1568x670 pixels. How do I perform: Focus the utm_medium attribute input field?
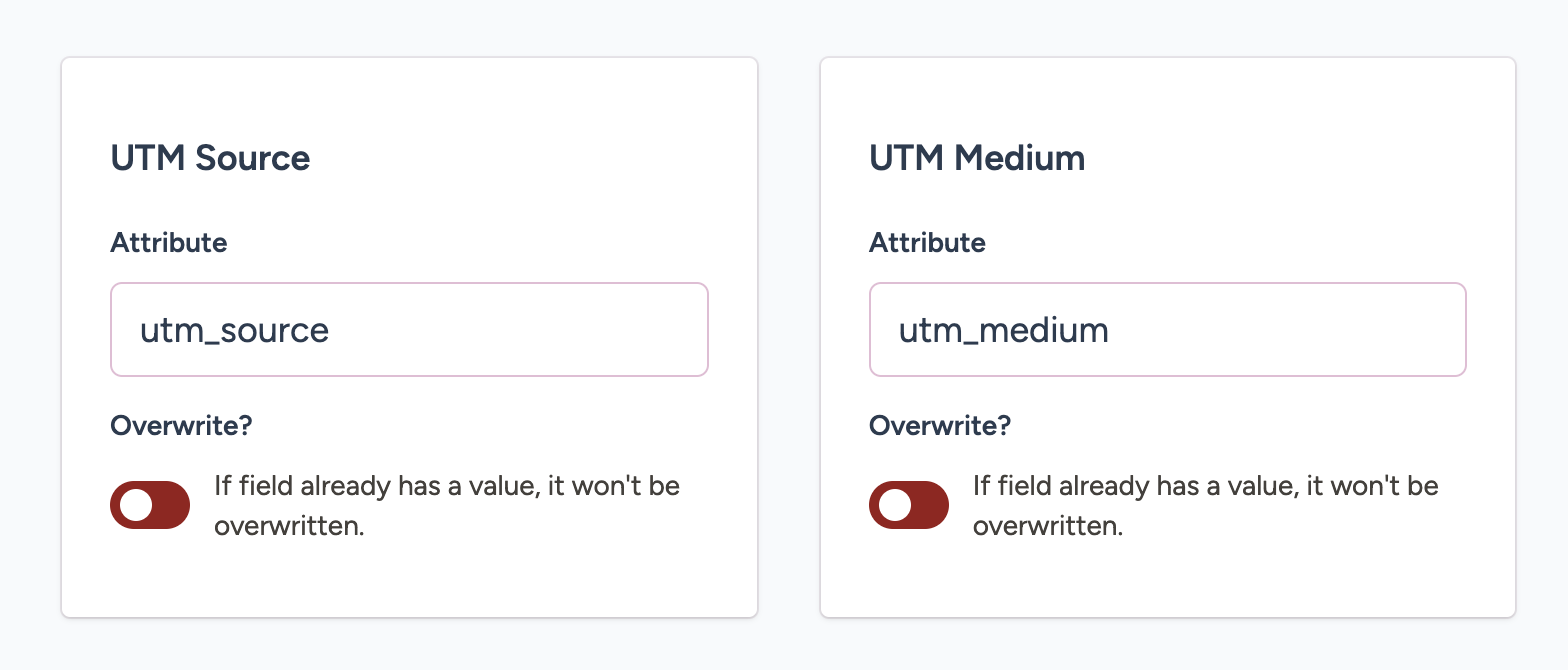click(1167, 330)
